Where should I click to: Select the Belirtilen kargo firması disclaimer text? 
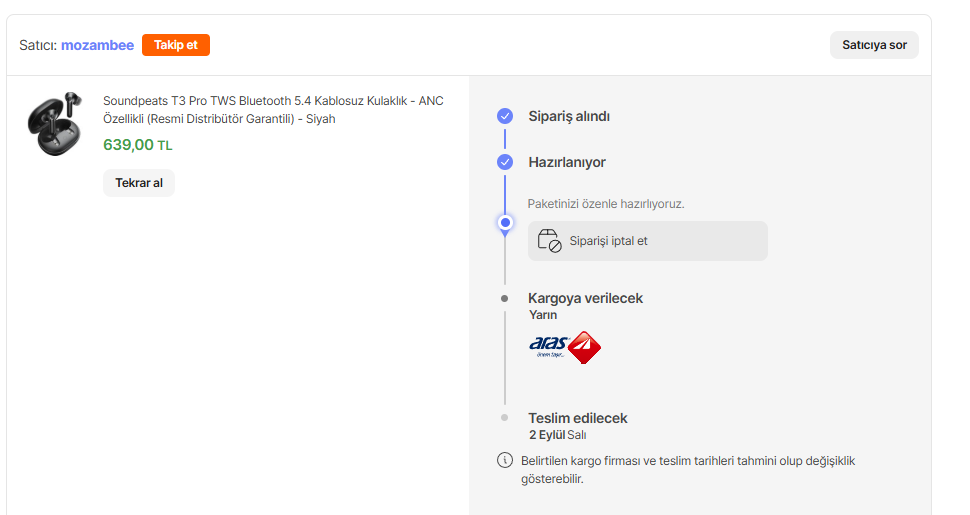[688, 470]
